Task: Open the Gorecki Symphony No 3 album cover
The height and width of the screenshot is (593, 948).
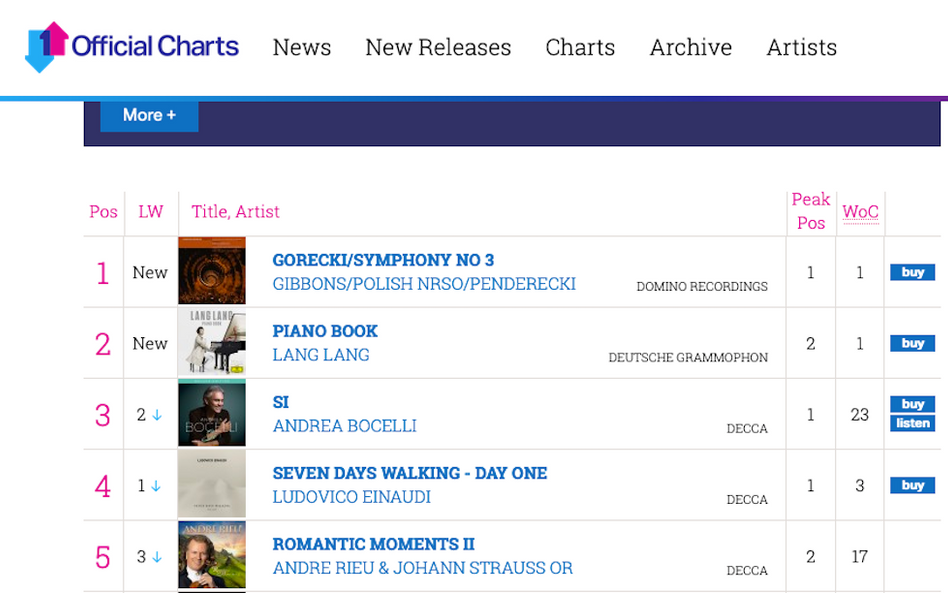Action: (212, 270)
